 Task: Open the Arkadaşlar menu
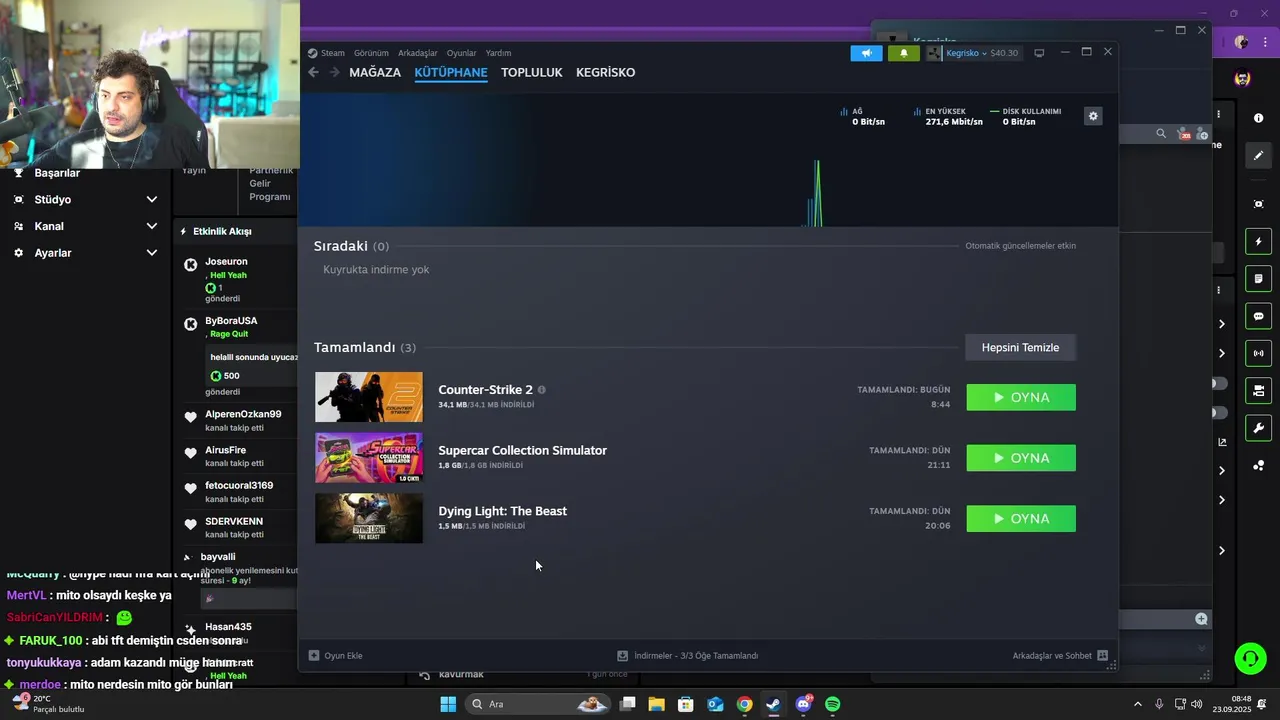pyautogui.click(x=418, y=53)
